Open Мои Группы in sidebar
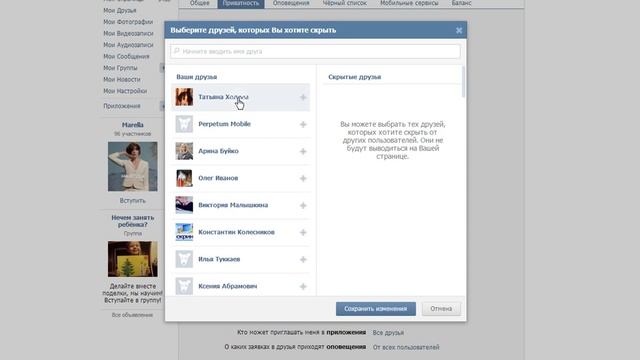This screenshot has width=640, height=360. click(x=120, y=68)
